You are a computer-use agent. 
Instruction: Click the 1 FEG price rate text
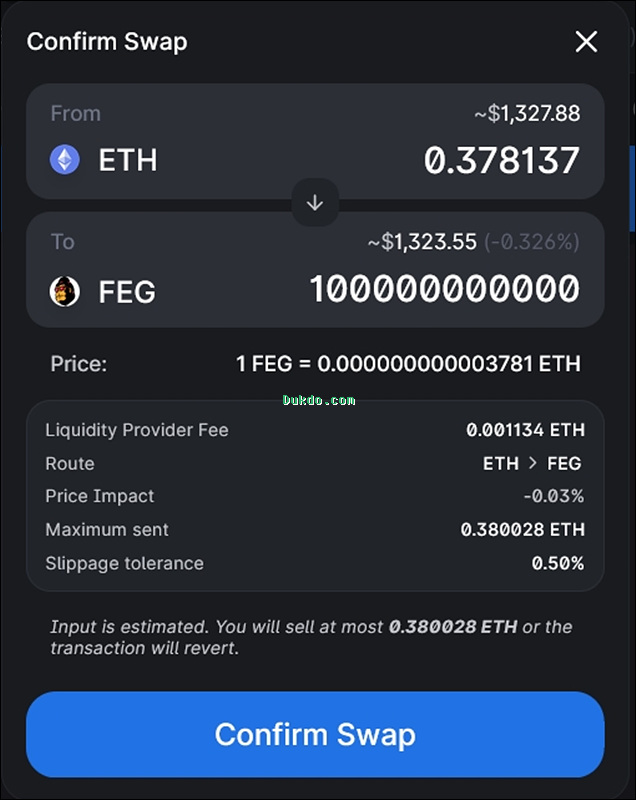coord(408,363)
